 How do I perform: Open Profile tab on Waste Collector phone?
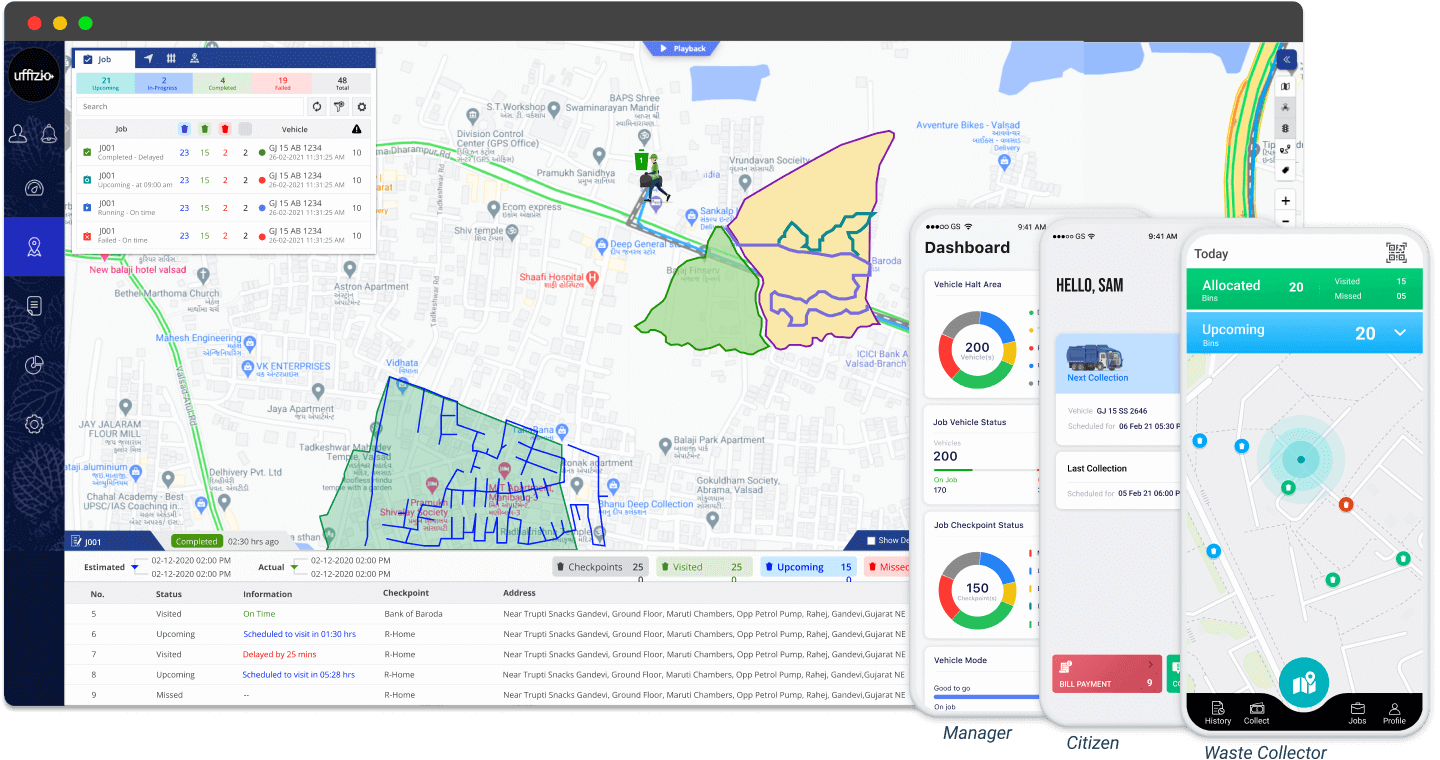click(1394, 713)
